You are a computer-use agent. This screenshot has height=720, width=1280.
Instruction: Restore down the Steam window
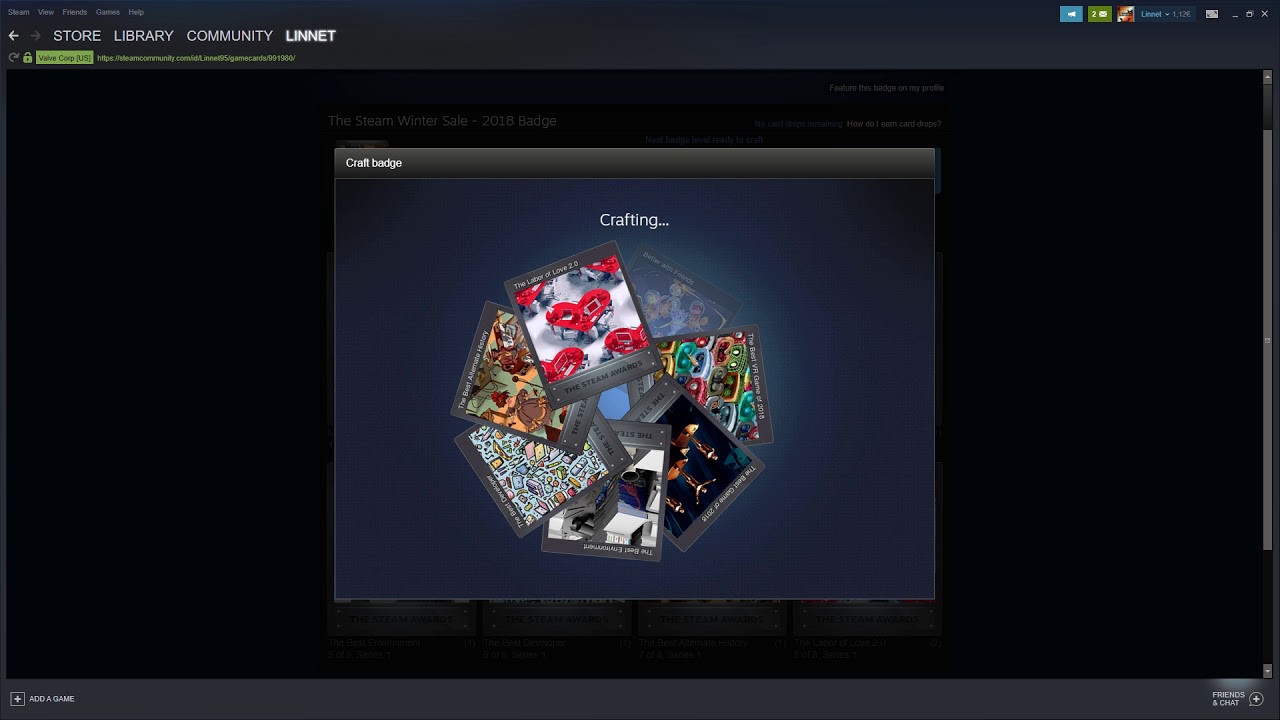[x=1249, y=14]
